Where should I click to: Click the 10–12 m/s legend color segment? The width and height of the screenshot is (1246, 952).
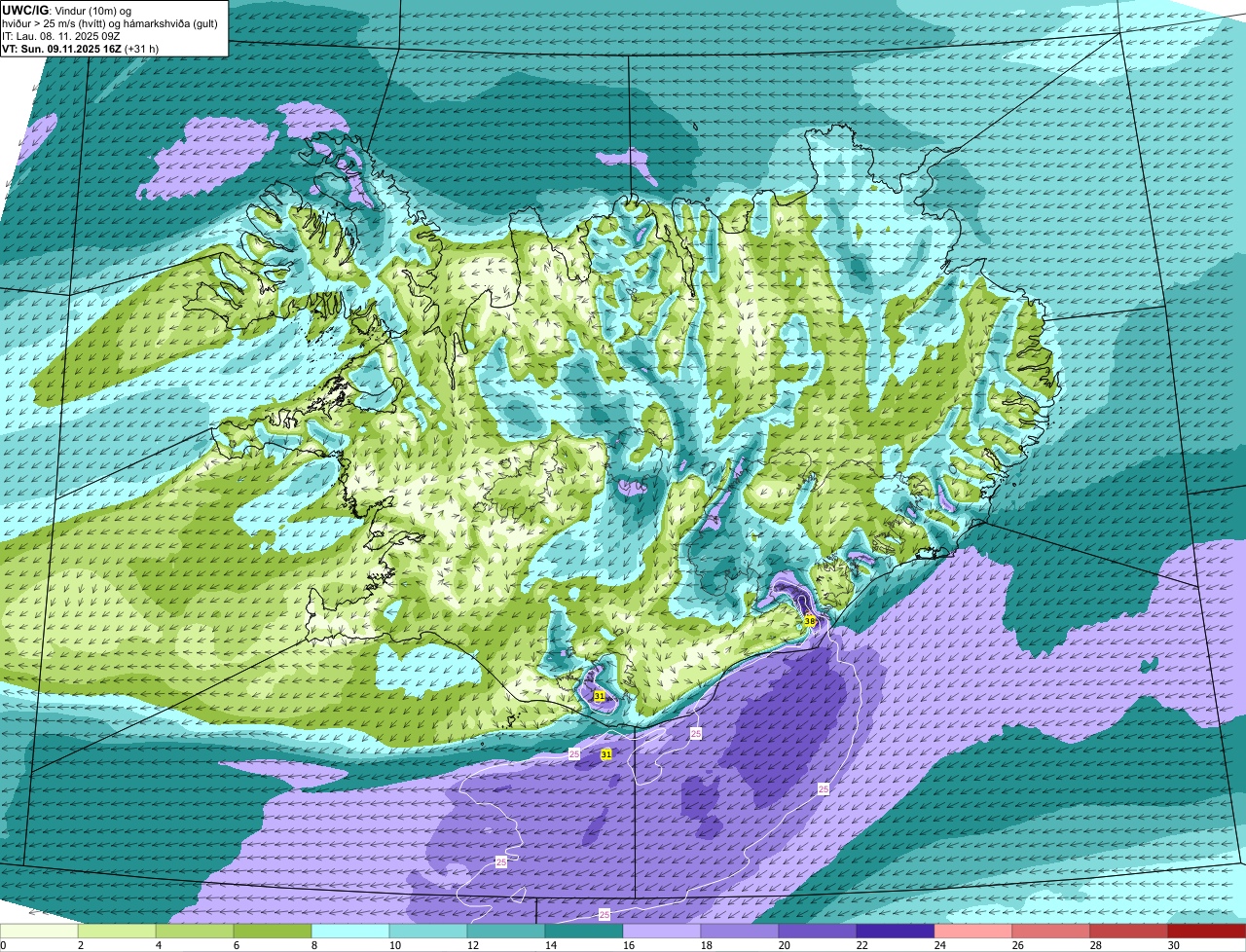pos(428,932)
